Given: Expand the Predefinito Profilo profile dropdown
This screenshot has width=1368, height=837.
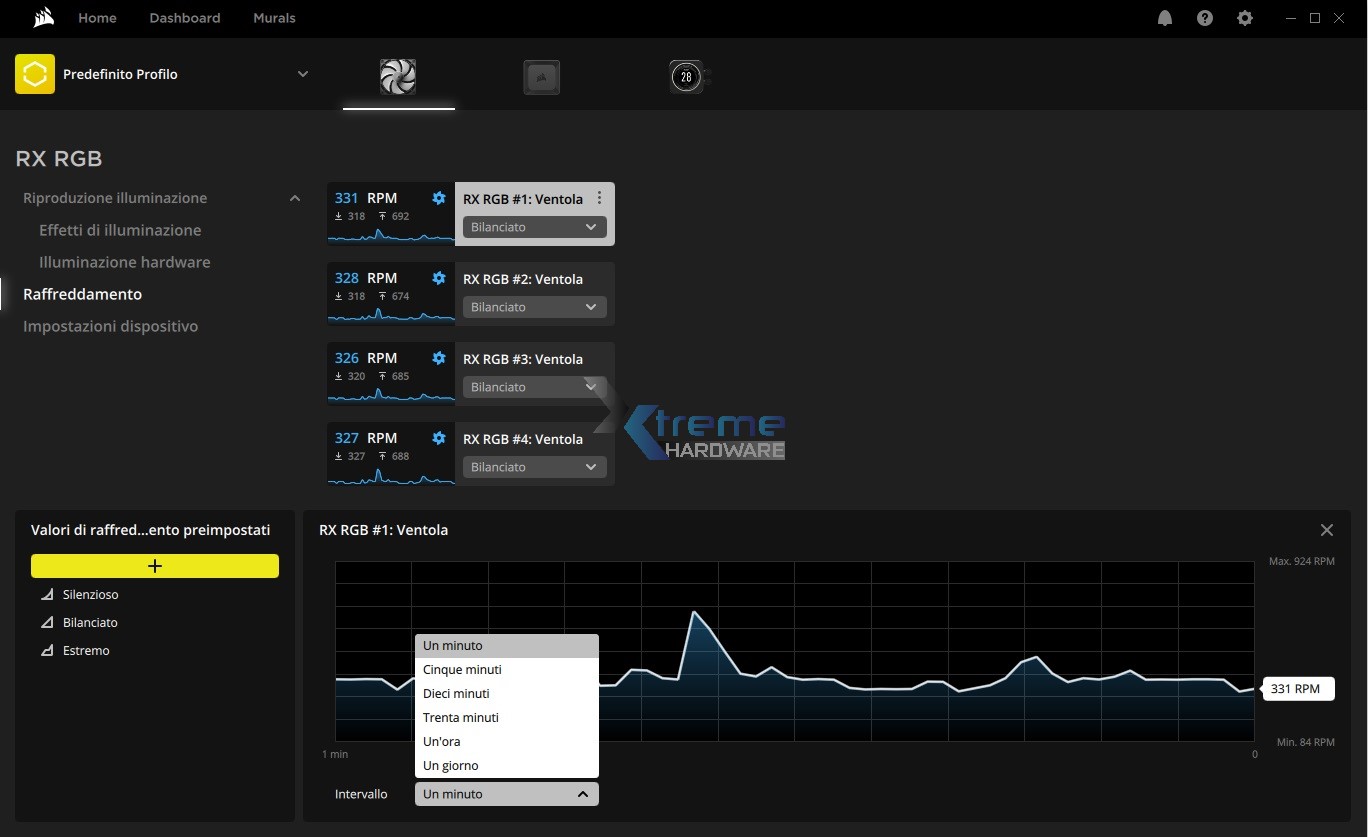Looking at the screenshot, I should (303, 74).
